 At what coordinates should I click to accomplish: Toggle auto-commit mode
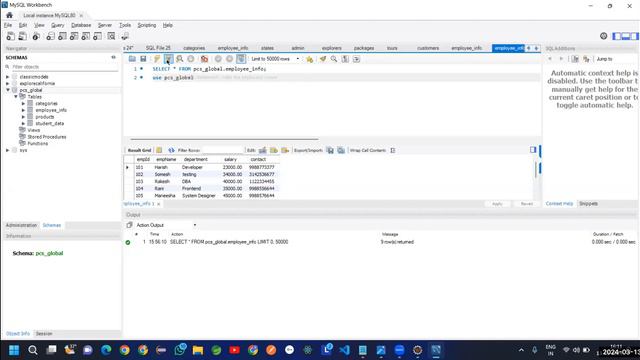[x=241, y=59]
